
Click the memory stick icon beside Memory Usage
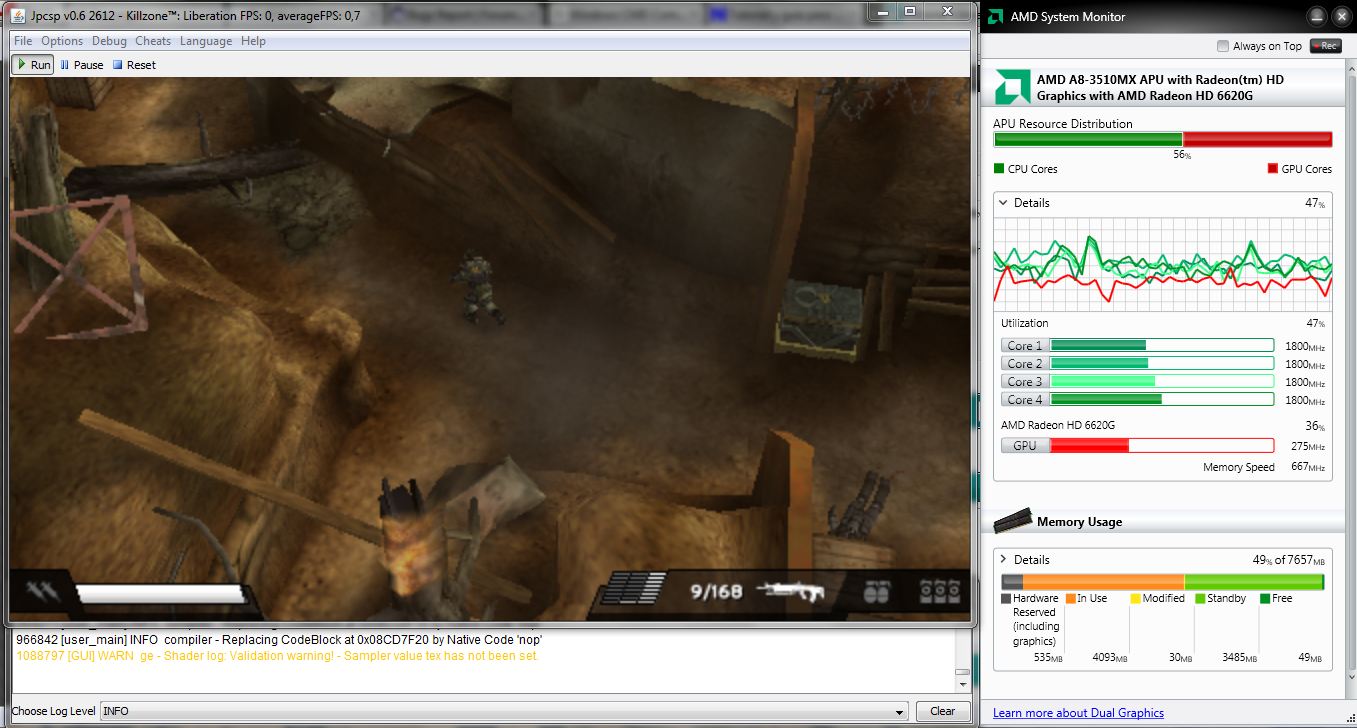coord(1012,520)
